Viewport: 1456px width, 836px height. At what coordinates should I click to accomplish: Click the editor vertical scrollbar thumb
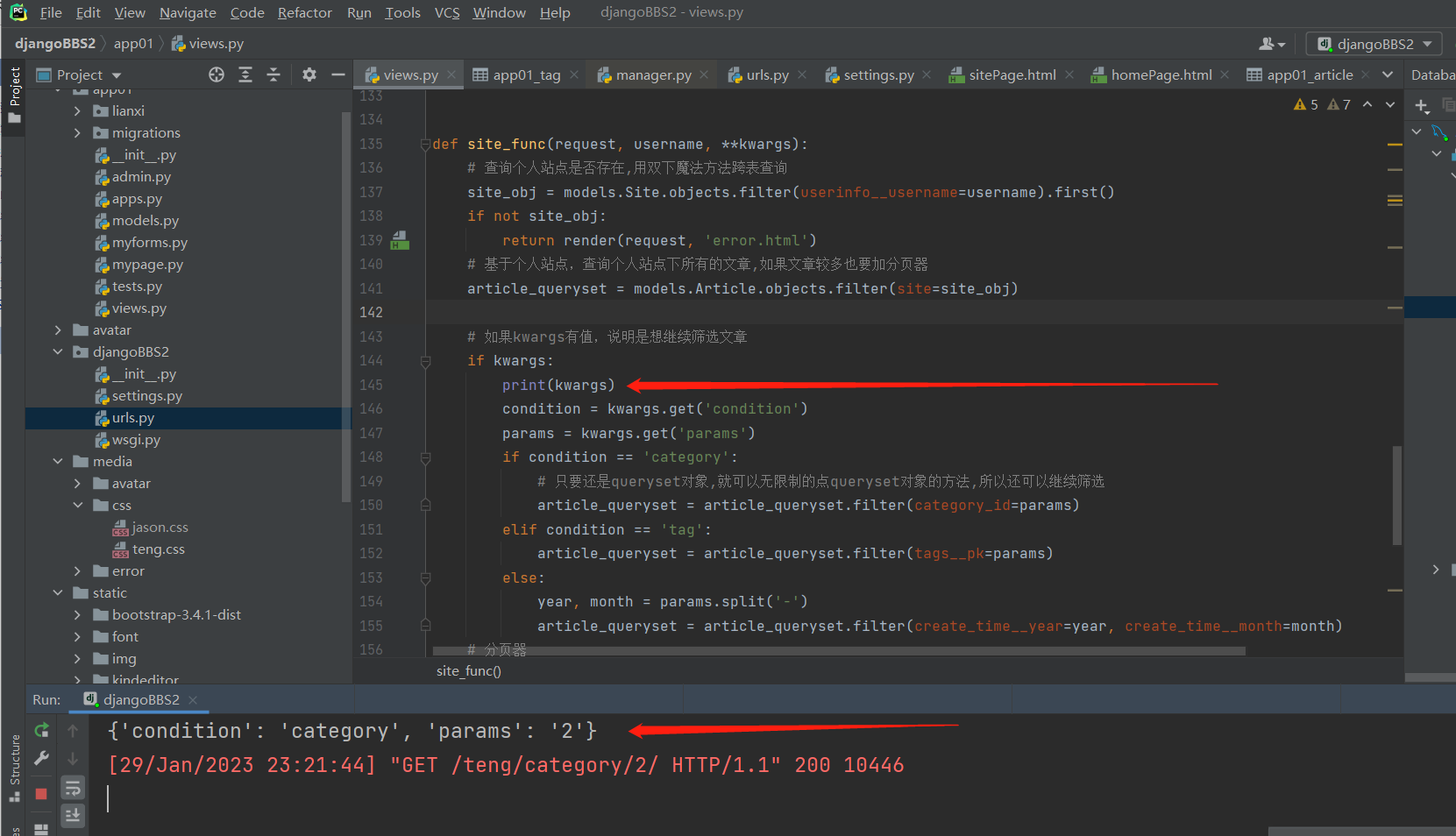tap(1397, 495)
